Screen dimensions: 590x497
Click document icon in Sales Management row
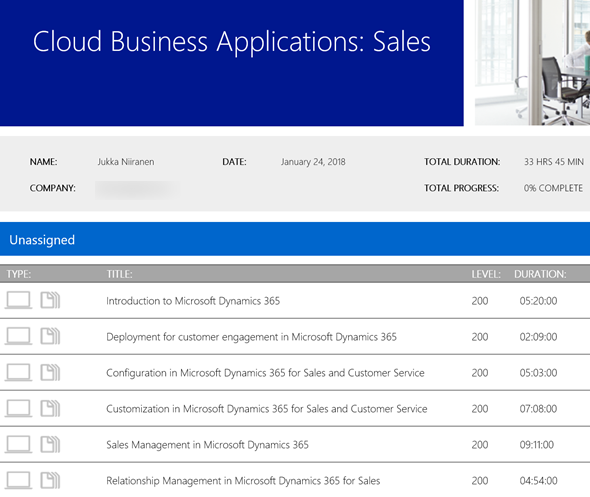click(50, 444)
